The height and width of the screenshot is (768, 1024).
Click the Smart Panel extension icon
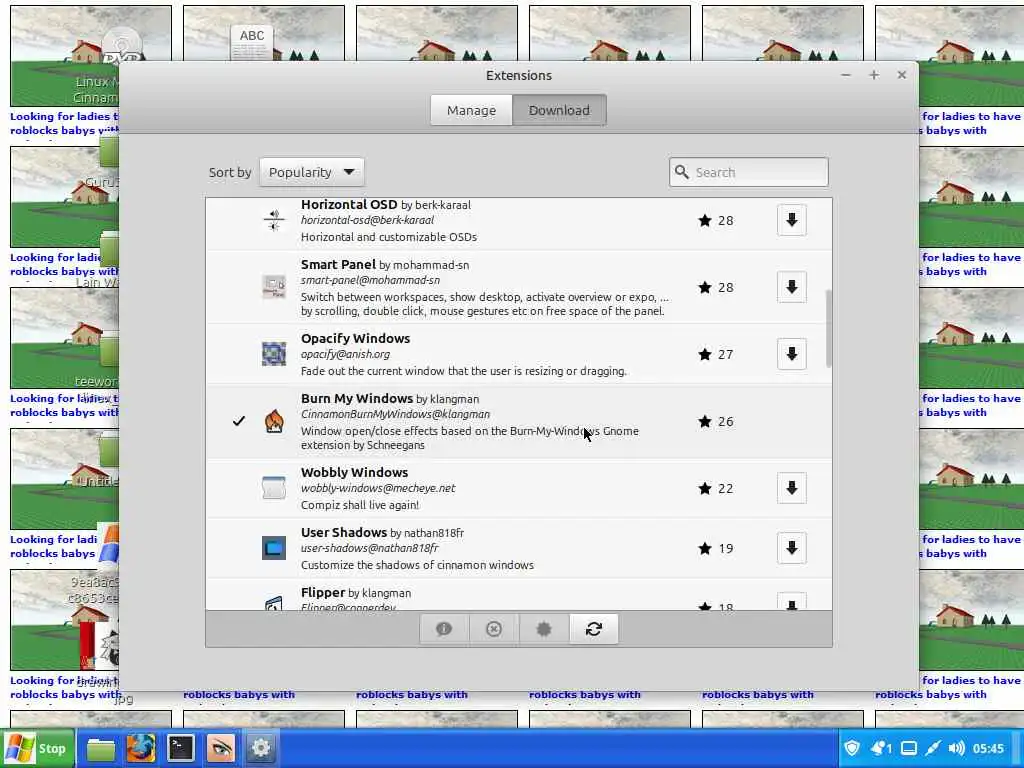click(x=274, y=287)
